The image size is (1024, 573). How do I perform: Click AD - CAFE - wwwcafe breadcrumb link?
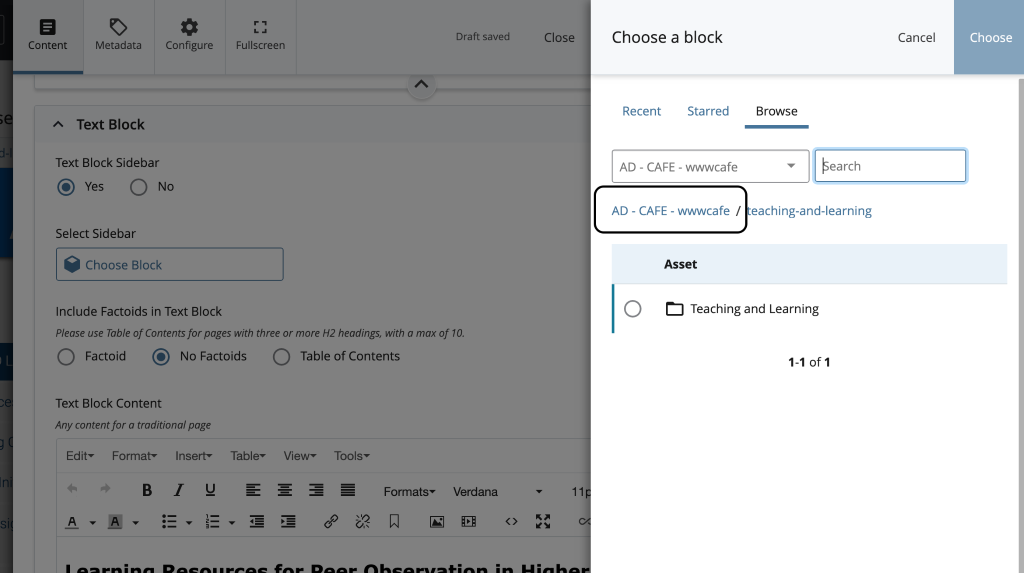[x=671, y=210]
